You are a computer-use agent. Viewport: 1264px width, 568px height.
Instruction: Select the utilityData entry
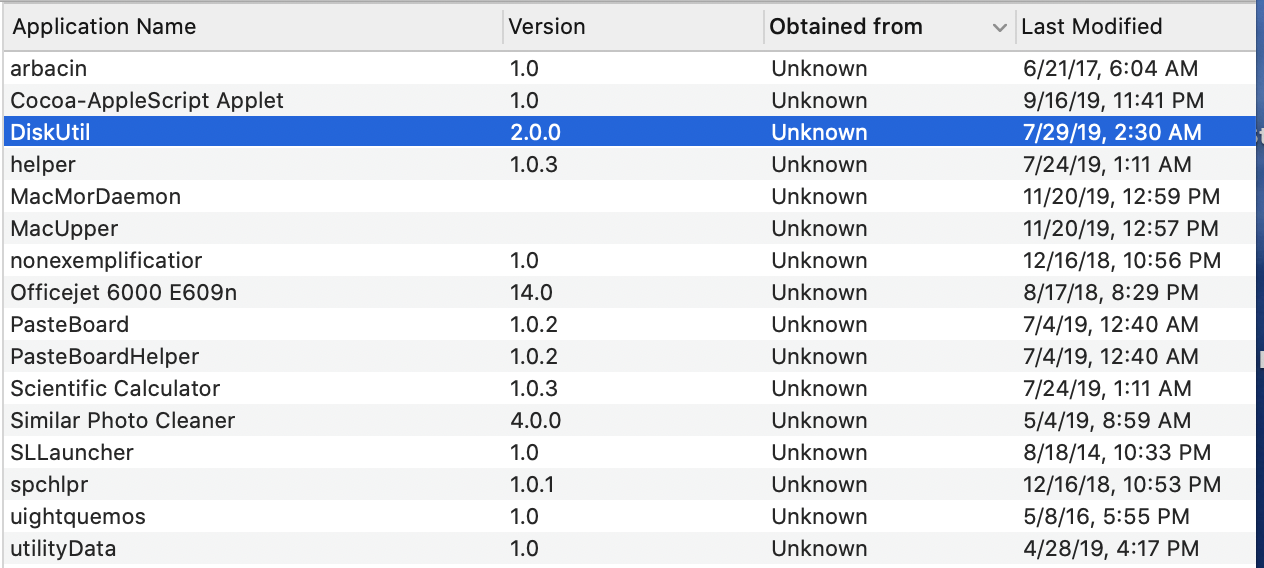63,549
